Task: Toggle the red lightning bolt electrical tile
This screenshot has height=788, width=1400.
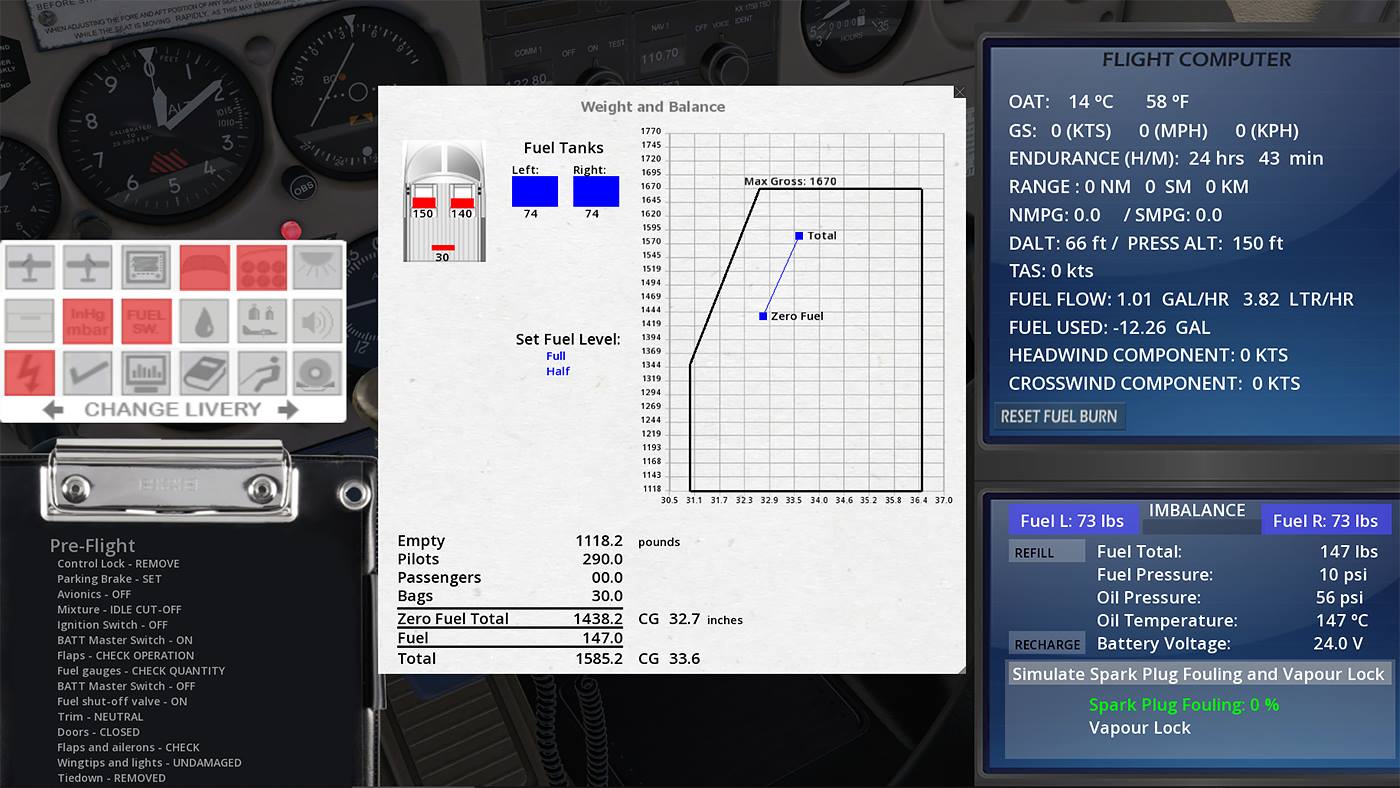Action: pos(30,373)
